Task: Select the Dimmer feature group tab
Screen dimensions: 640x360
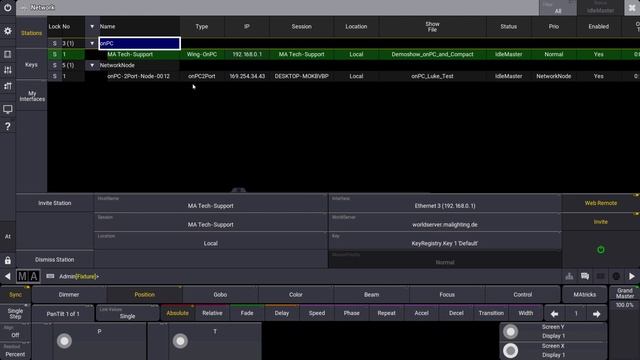Action: tap(69, 295)
